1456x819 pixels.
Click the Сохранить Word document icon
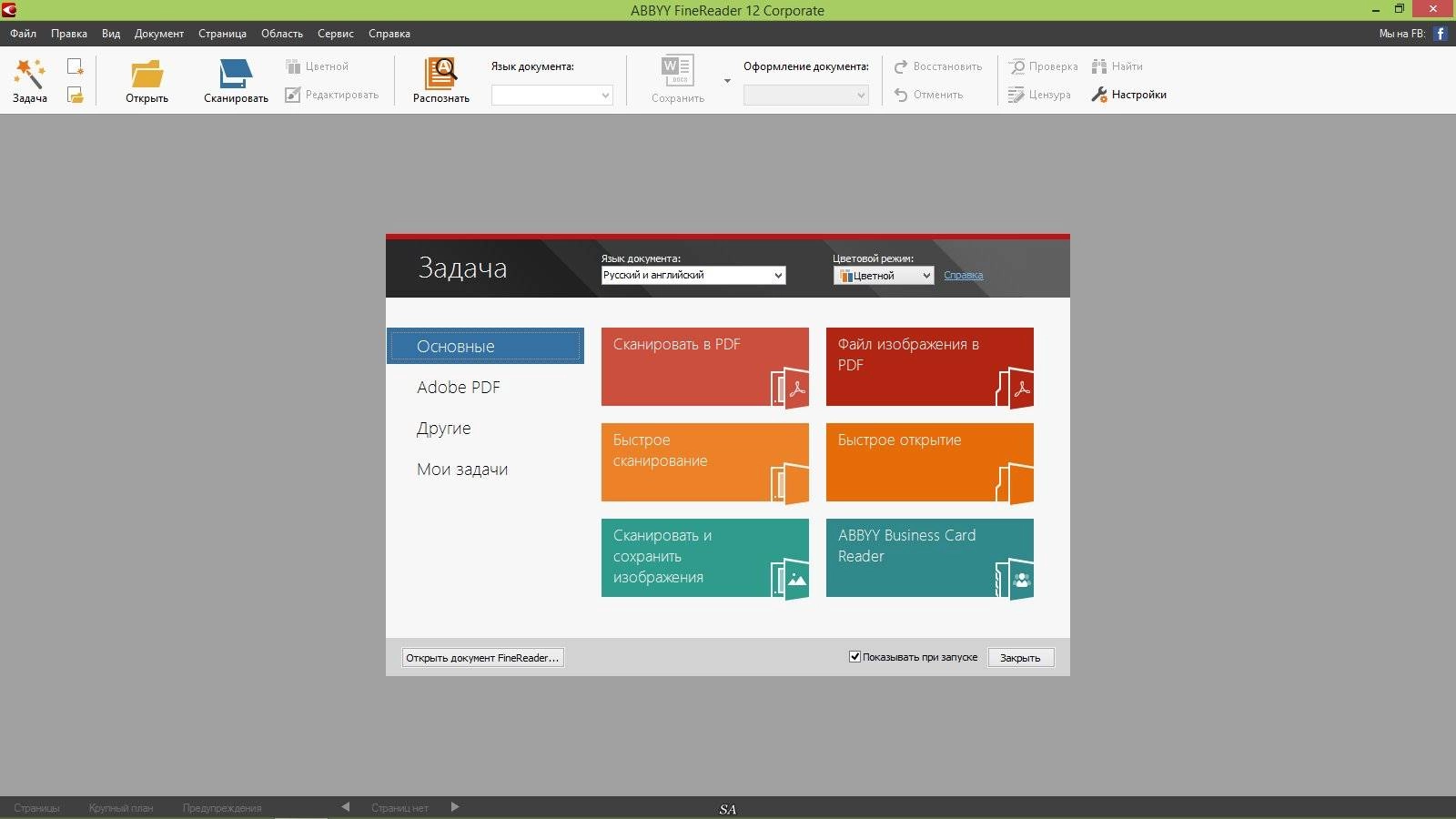pyautogui.click(x=678, y=71)
